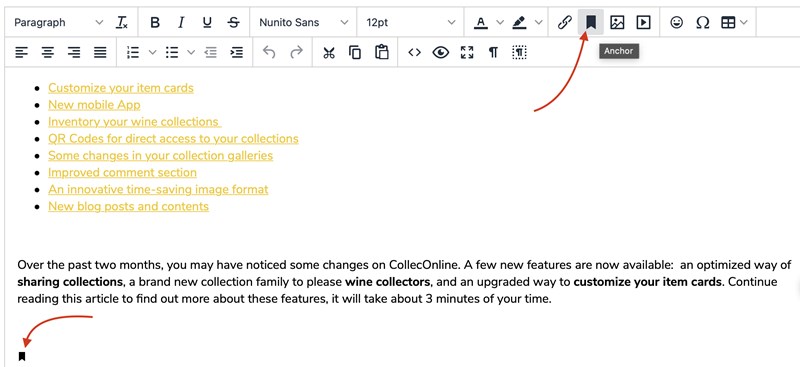Decrease indent

tap(211, 52)
